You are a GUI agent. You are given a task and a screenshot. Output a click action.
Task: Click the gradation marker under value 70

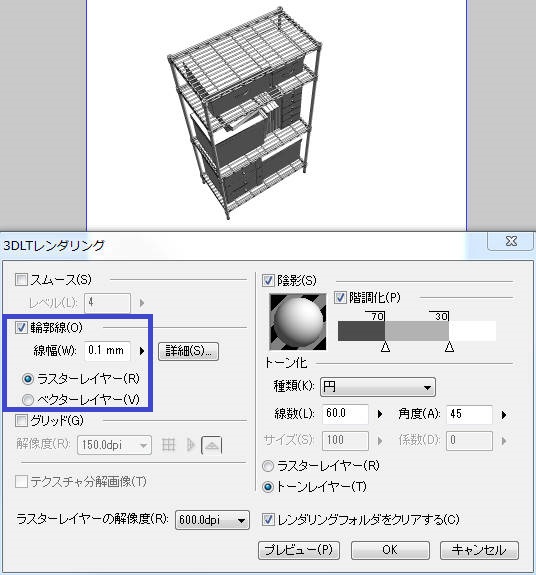(385, 347)
